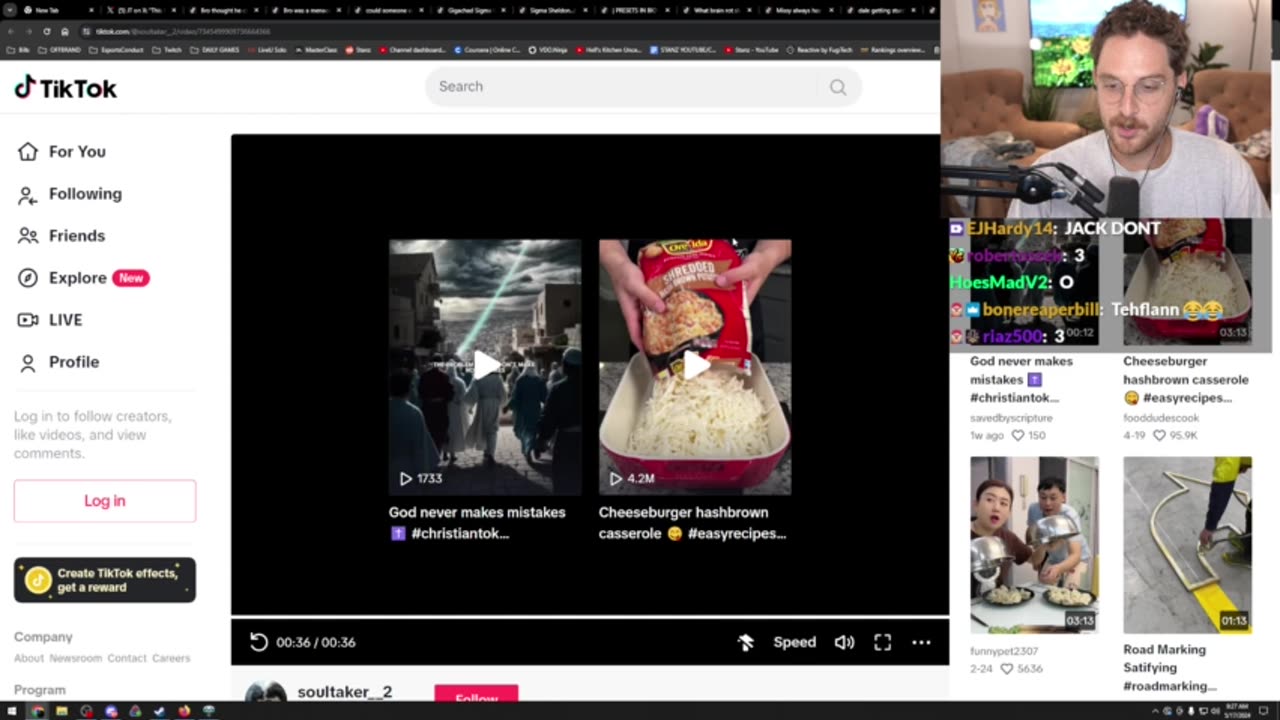Click the replay video icon

click(258, 642)
